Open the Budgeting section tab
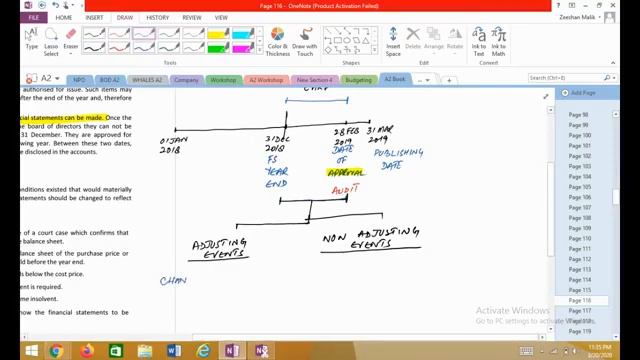640x360 pixels. coord(358,80)
